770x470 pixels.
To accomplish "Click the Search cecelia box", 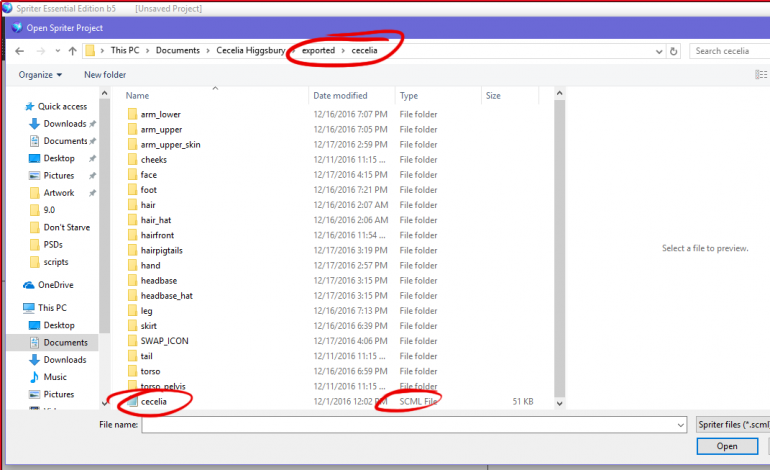I will click(730, 50).
